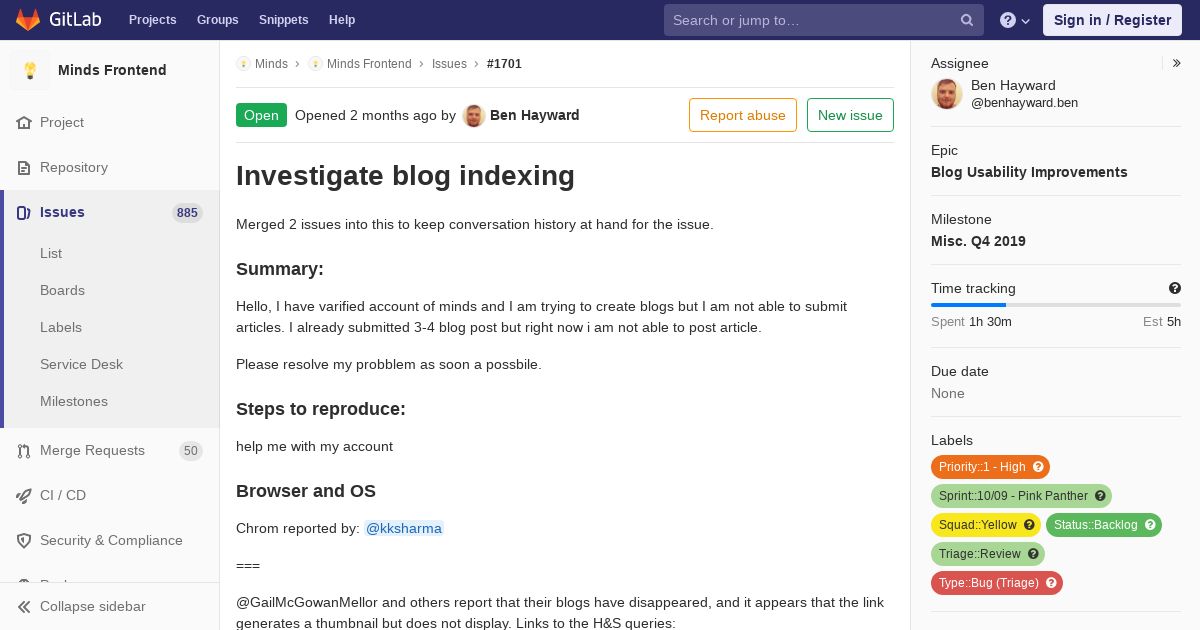
Task: Open the Projects menu
Action: [x=152, y=20]
